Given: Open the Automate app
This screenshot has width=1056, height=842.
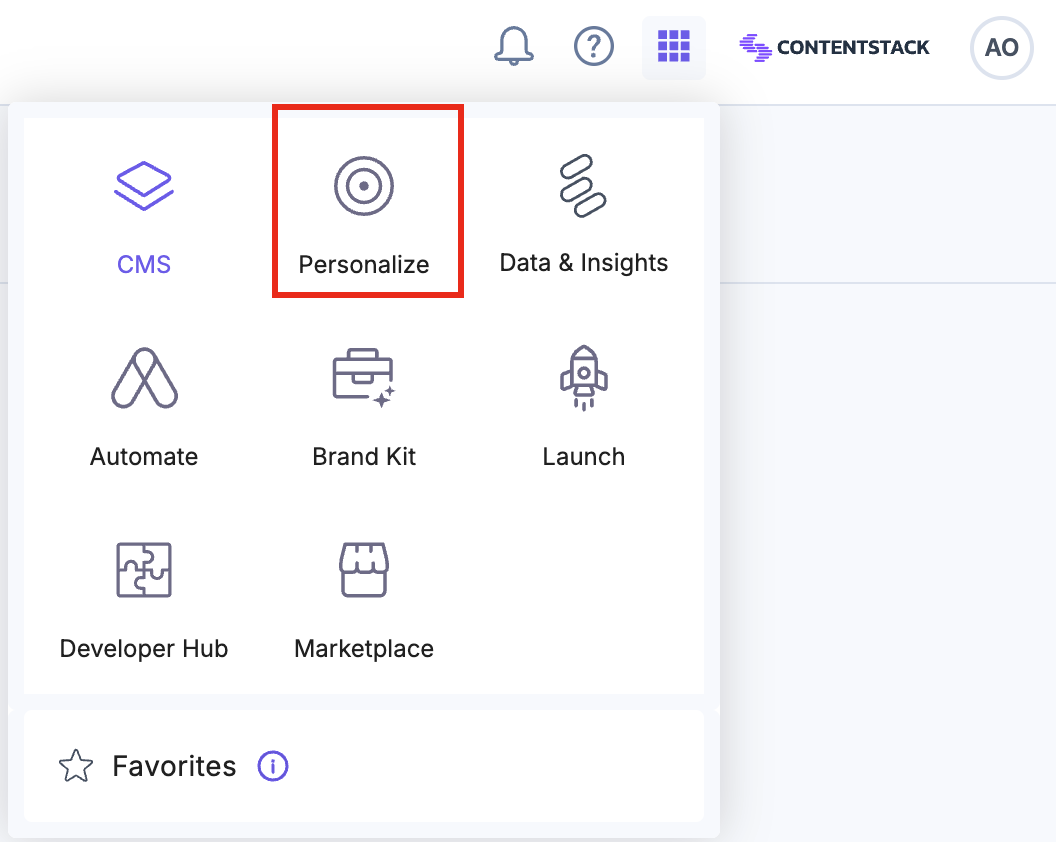Looking at the screenshot, I should tap(144, 408).
